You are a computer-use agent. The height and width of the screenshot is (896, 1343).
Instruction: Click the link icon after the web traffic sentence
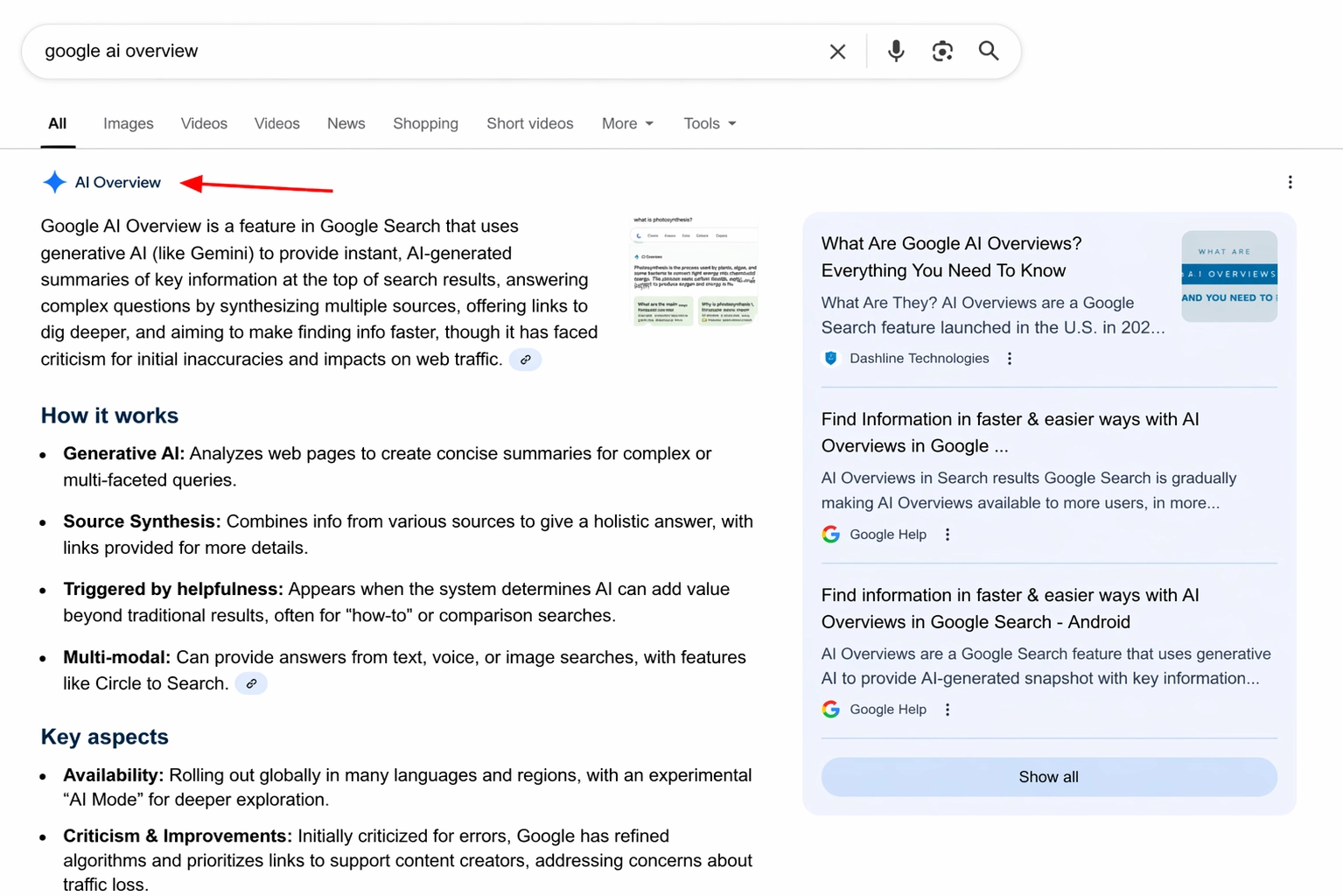point(525,360)
